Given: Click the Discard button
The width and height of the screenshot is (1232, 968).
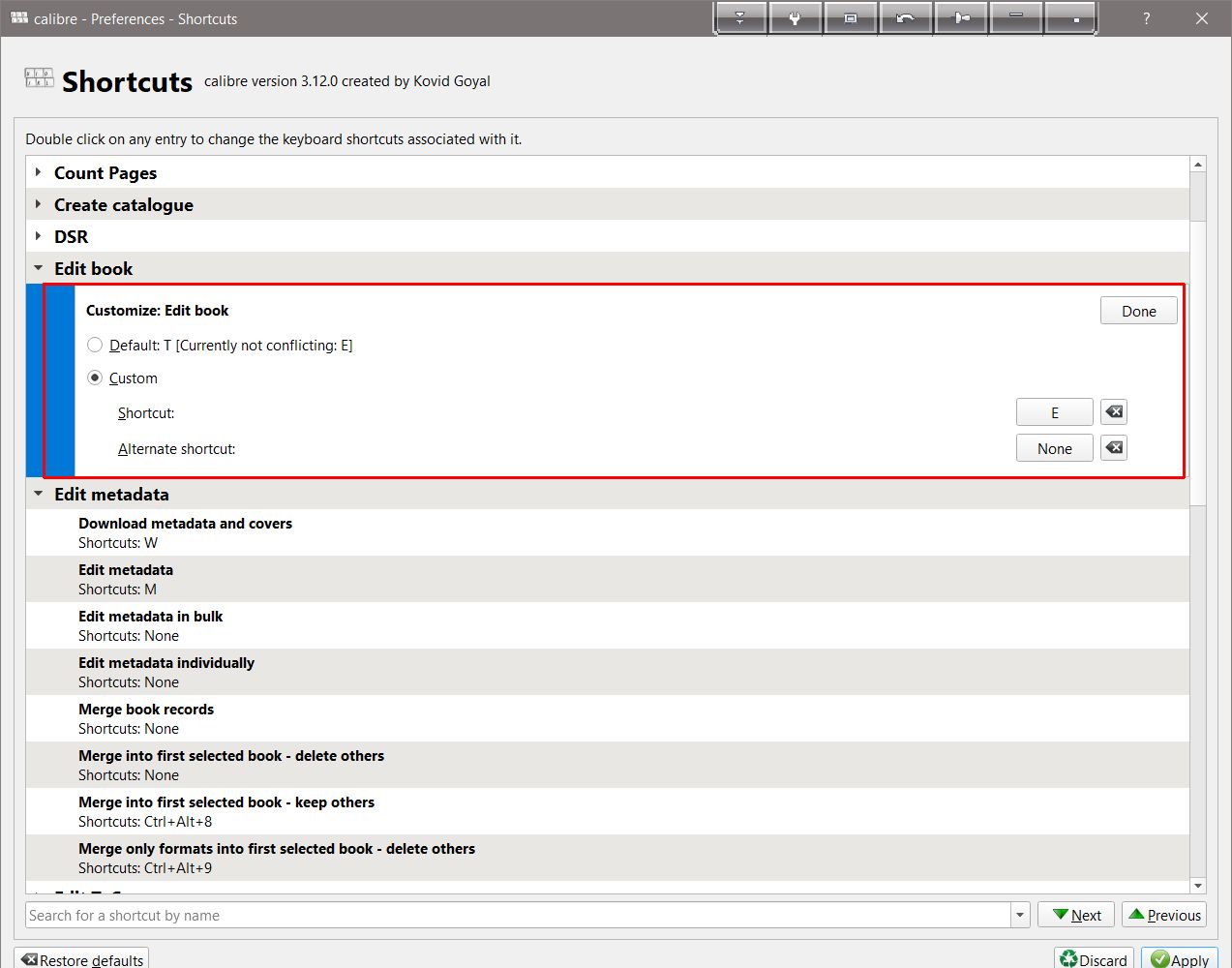Looking at the screenshot, I should point(1095,958).
